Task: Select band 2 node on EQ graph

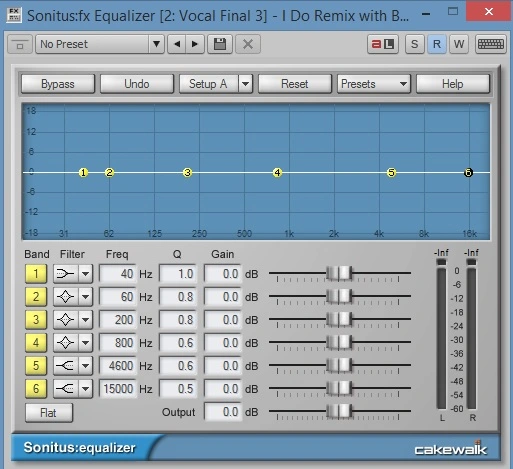Action: click(109, 173)
